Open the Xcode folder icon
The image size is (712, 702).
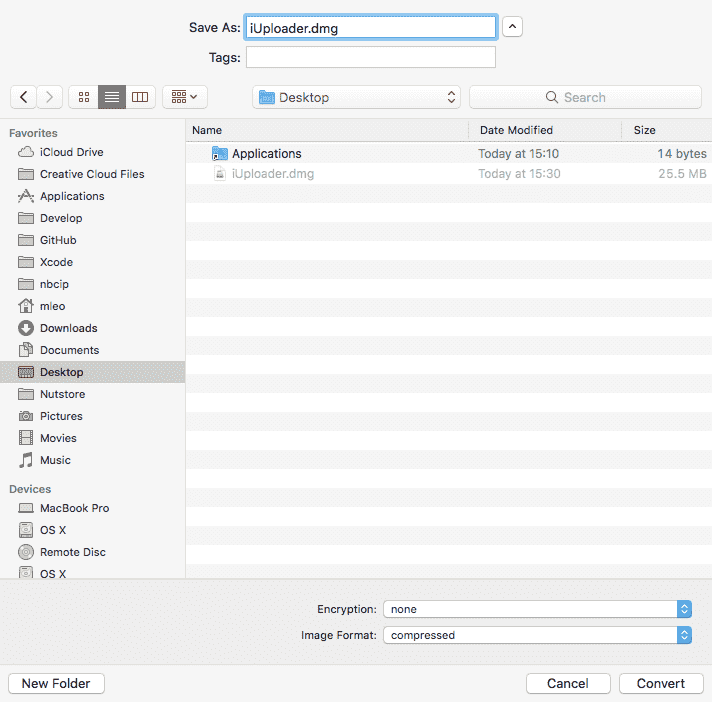pos(26,262)
